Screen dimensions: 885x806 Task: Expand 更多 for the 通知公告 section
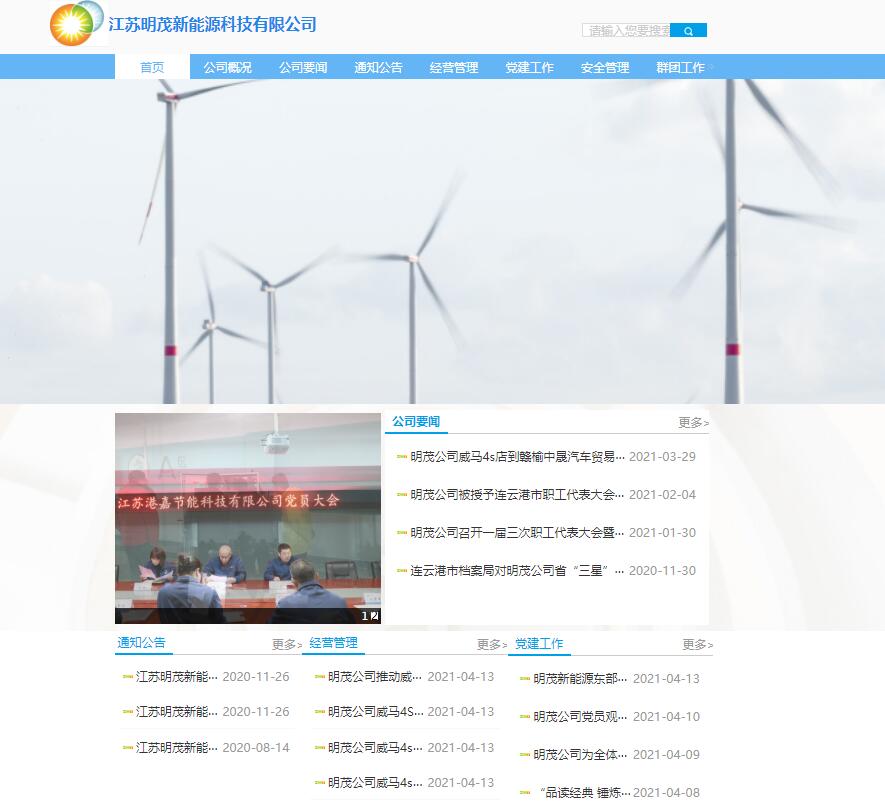pos(287,645)
